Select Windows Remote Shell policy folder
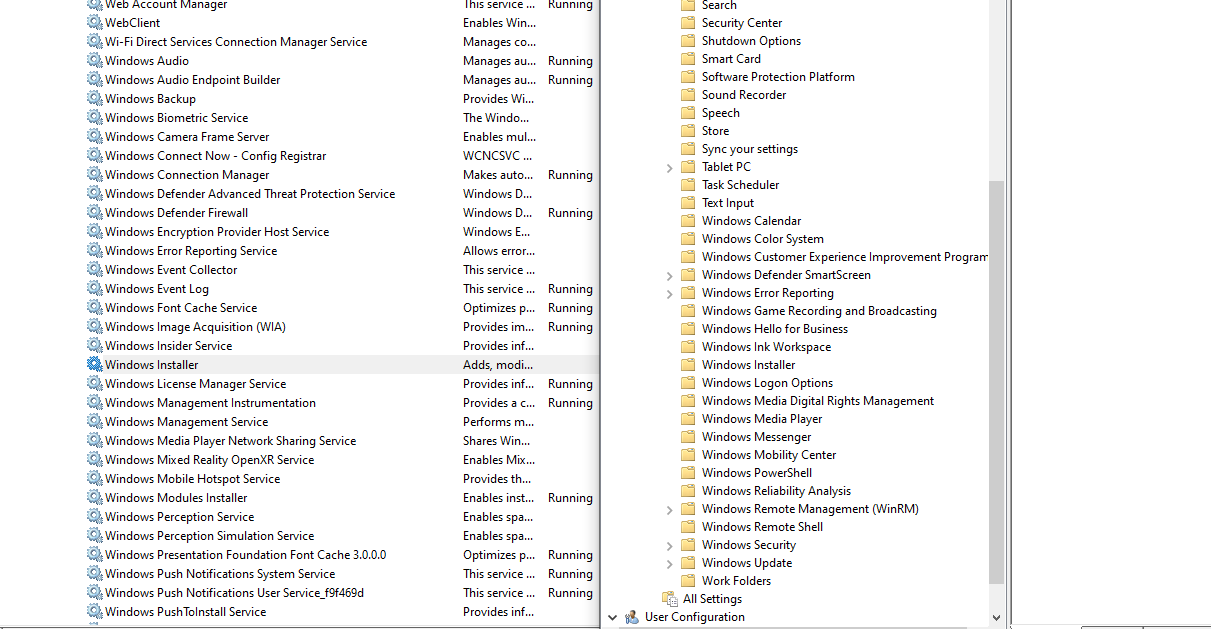1211x629 pixels. pyautogui.click(x=762, y=527)
